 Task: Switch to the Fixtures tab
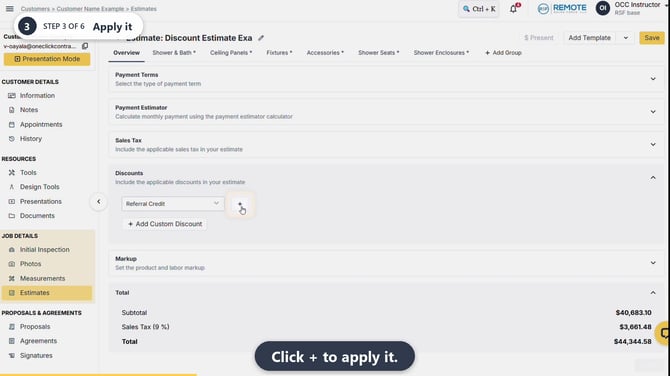[279, 53]
